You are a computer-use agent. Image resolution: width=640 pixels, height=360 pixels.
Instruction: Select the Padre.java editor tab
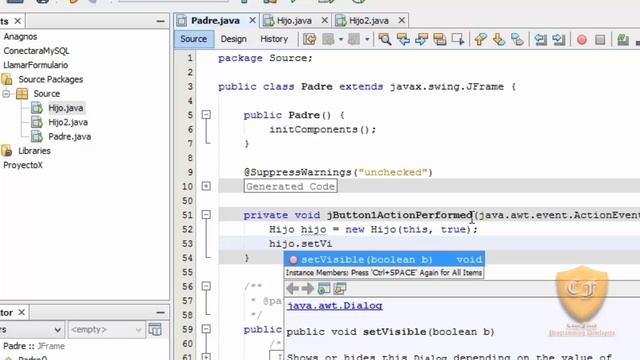coord(215,20)
